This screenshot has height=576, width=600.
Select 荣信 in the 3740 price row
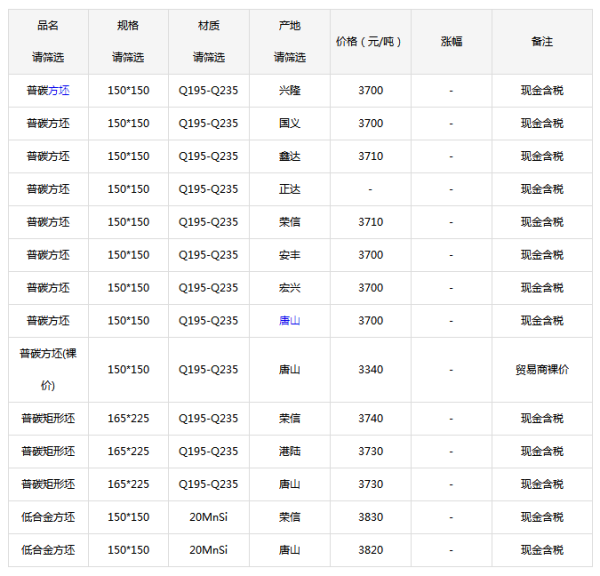[x=290, y=418]
